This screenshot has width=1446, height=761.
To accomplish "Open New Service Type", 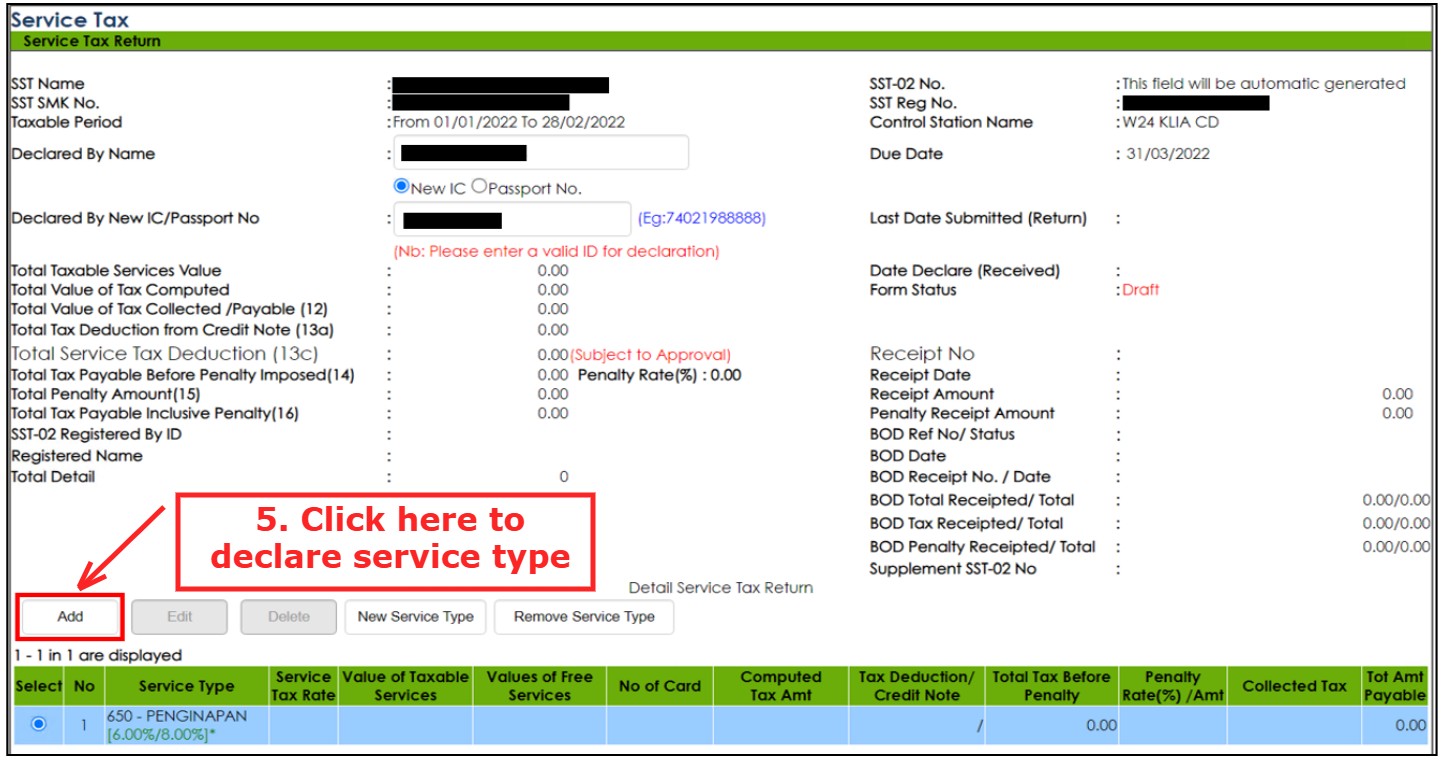I will click(x=415, y=617).
